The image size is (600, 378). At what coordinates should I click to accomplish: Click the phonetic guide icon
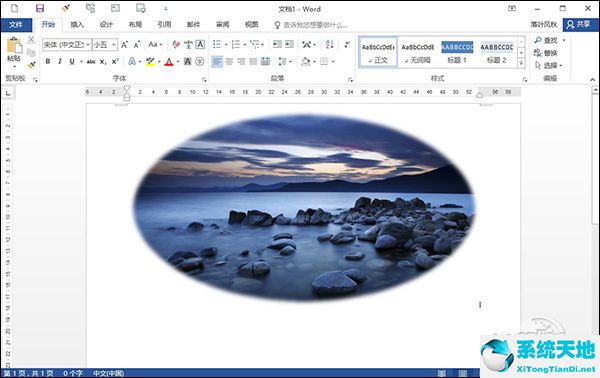188,44
